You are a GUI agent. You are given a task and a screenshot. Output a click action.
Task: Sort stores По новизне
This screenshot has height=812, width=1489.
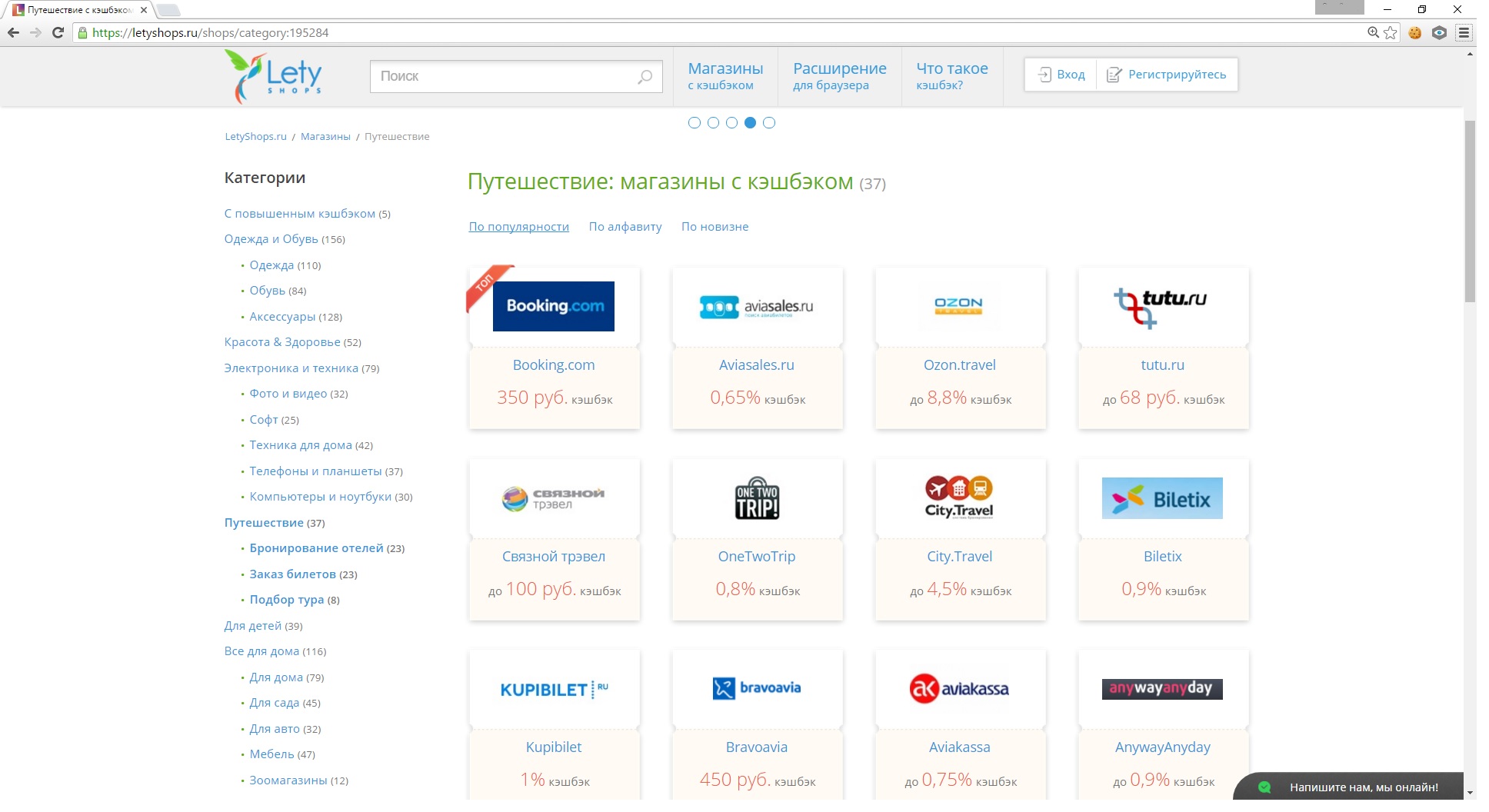715,227
